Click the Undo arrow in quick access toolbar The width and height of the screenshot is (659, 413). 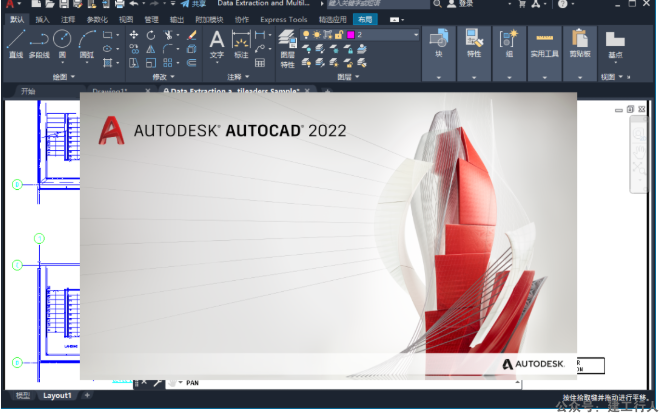pos(134,4)
